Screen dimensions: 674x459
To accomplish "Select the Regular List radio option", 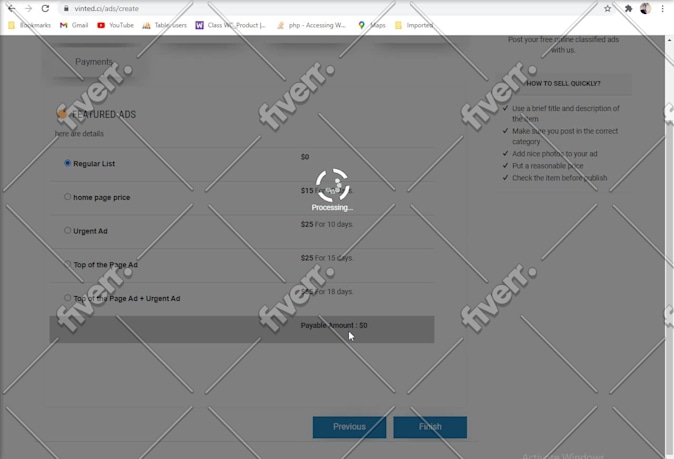I will 67,163.
